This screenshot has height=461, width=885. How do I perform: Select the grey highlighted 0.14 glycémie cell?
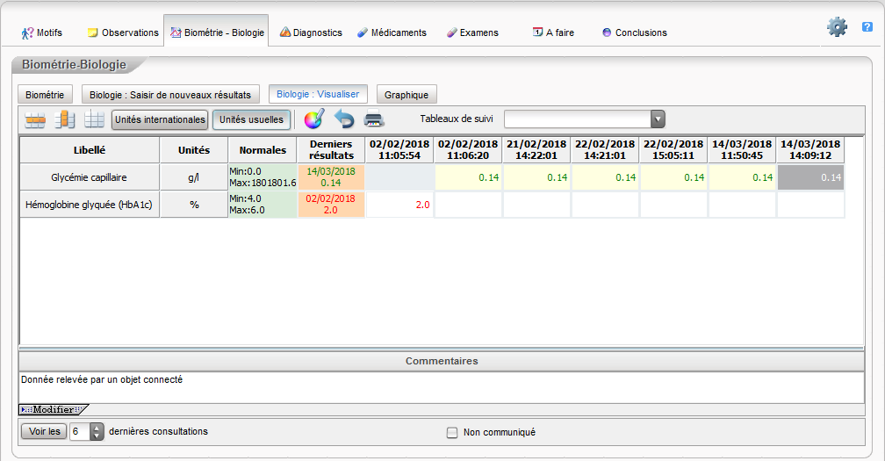click(x=810, y=177)
